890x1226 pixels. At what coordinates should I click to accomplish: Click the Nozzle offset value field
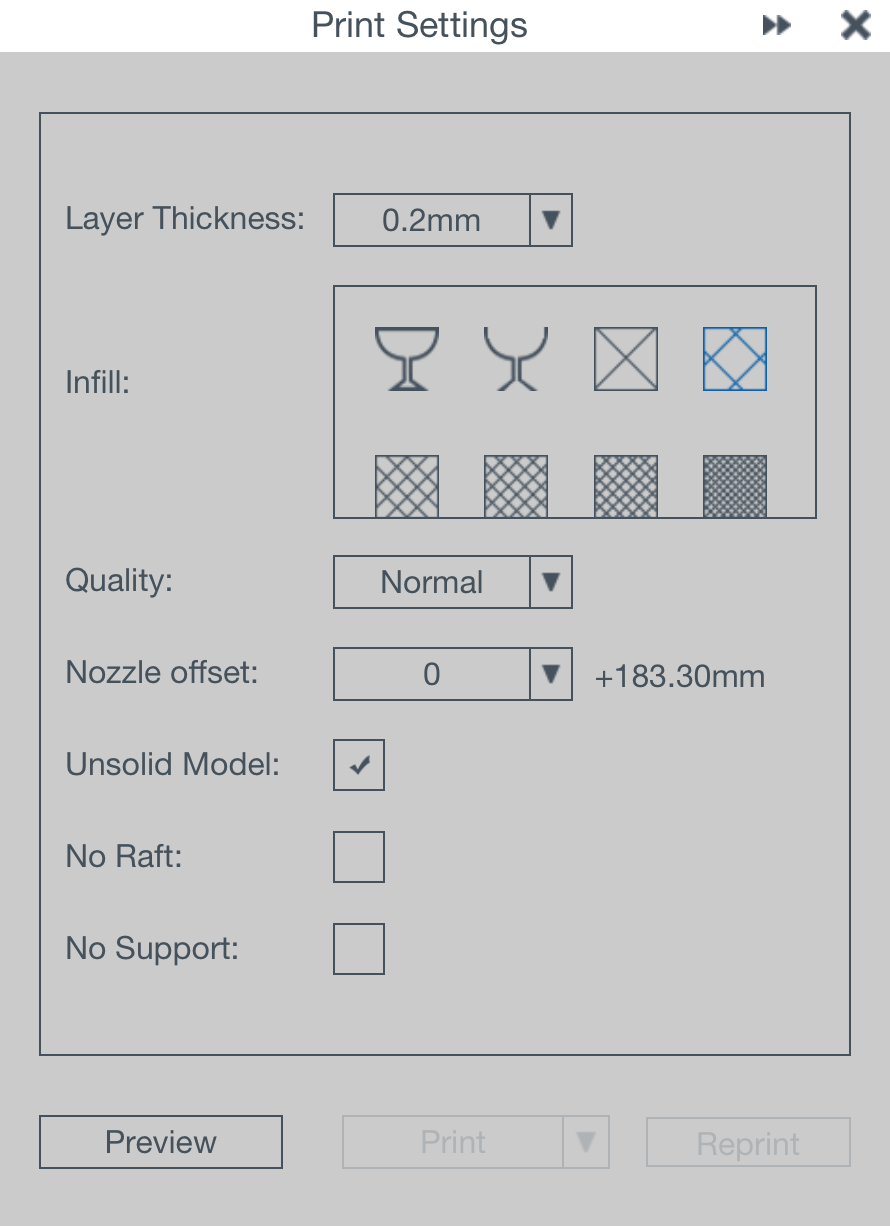pos(431,674)
